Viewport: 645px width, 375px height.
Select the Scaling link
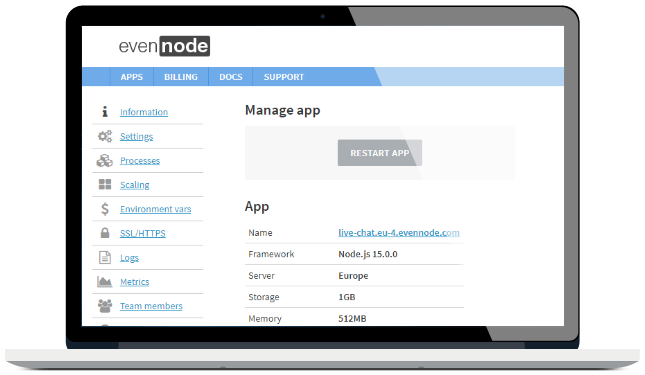[x=135, y=185]
